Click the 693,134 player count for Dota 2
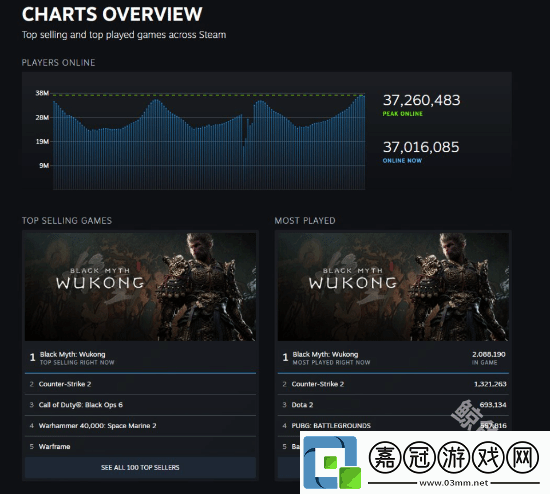 point(493,405)
